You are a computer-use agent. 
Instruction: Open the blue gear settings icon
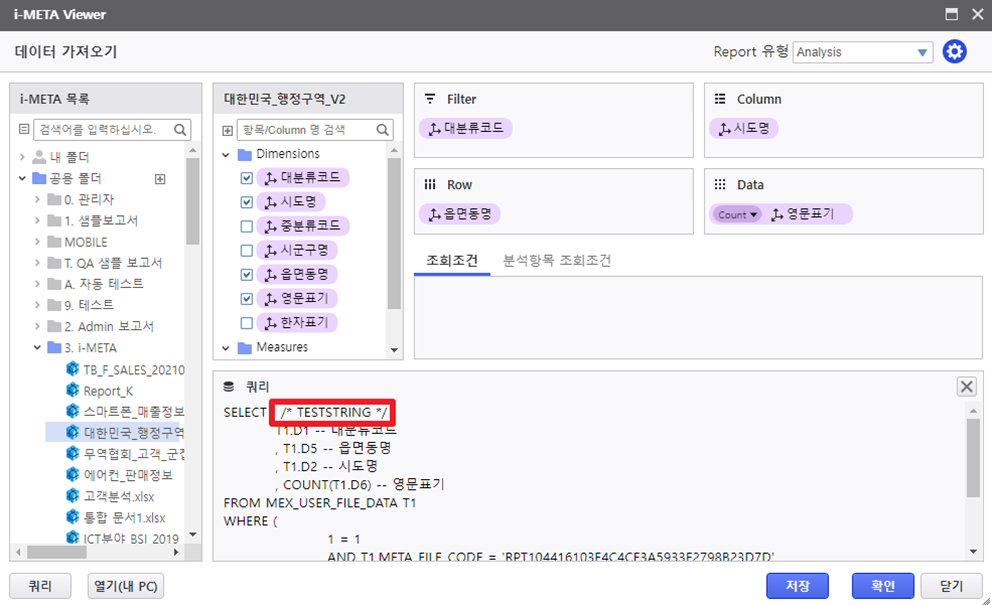click(955, 52)
